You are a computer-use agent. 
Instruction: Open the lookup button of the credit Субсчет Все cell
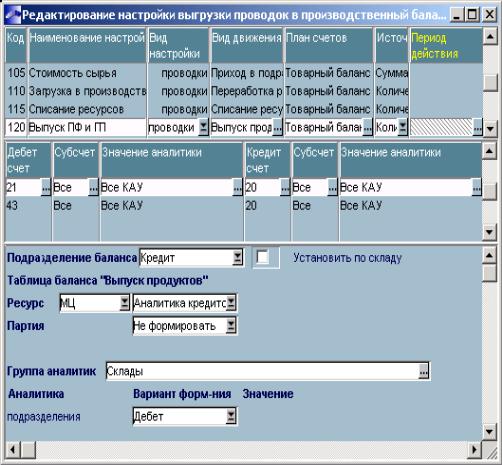click(x=333, y=188)
